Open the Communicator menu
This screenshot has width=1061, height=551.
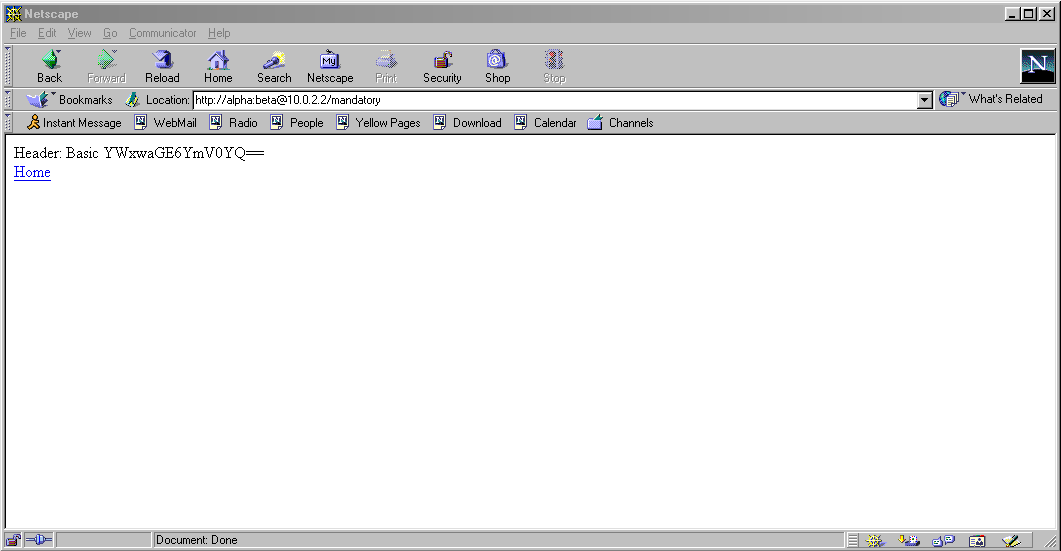click(162, 33)
